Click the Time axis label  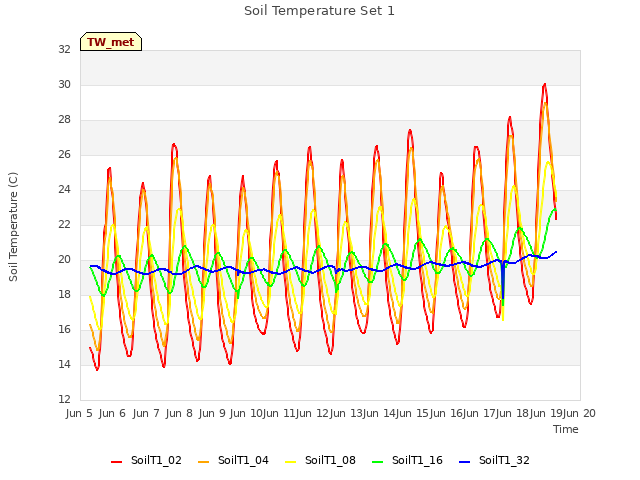(566, 429)
